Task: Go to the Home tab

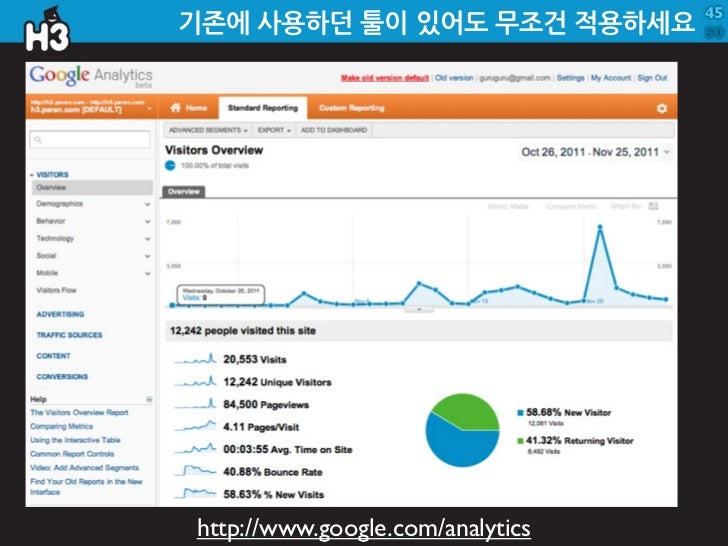Action: (188, 108)
